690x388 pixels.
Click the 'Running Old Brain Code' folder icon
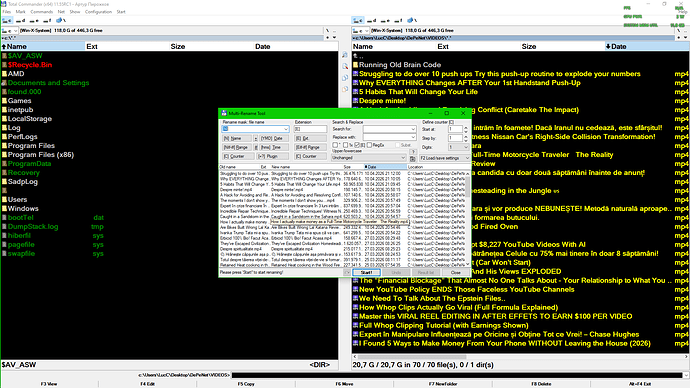pyautogui.click(x=356, y=65)
